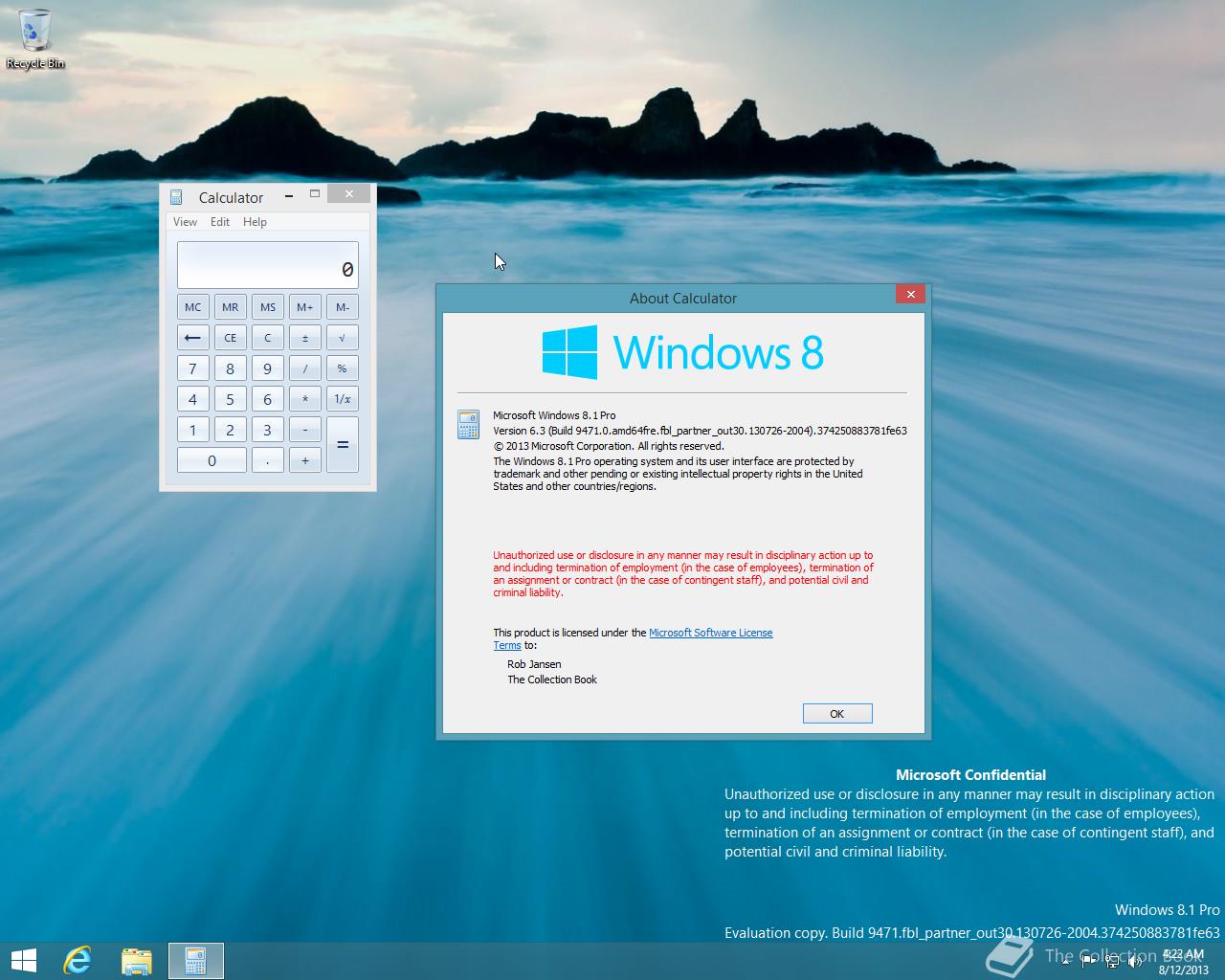The image size is (1225, 980).
Task: Click the backspace arrow calculator key
Action: (192, 338)
